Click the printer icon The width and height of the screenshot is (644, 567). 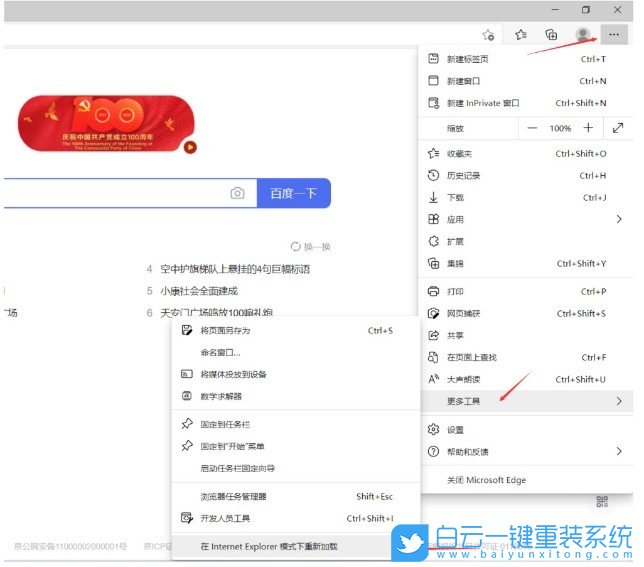click(x=433, y=292)
